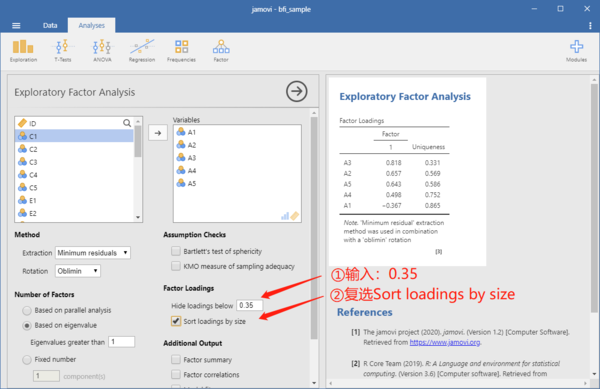Select A4 in the Variables box

[x=237, y=171]
